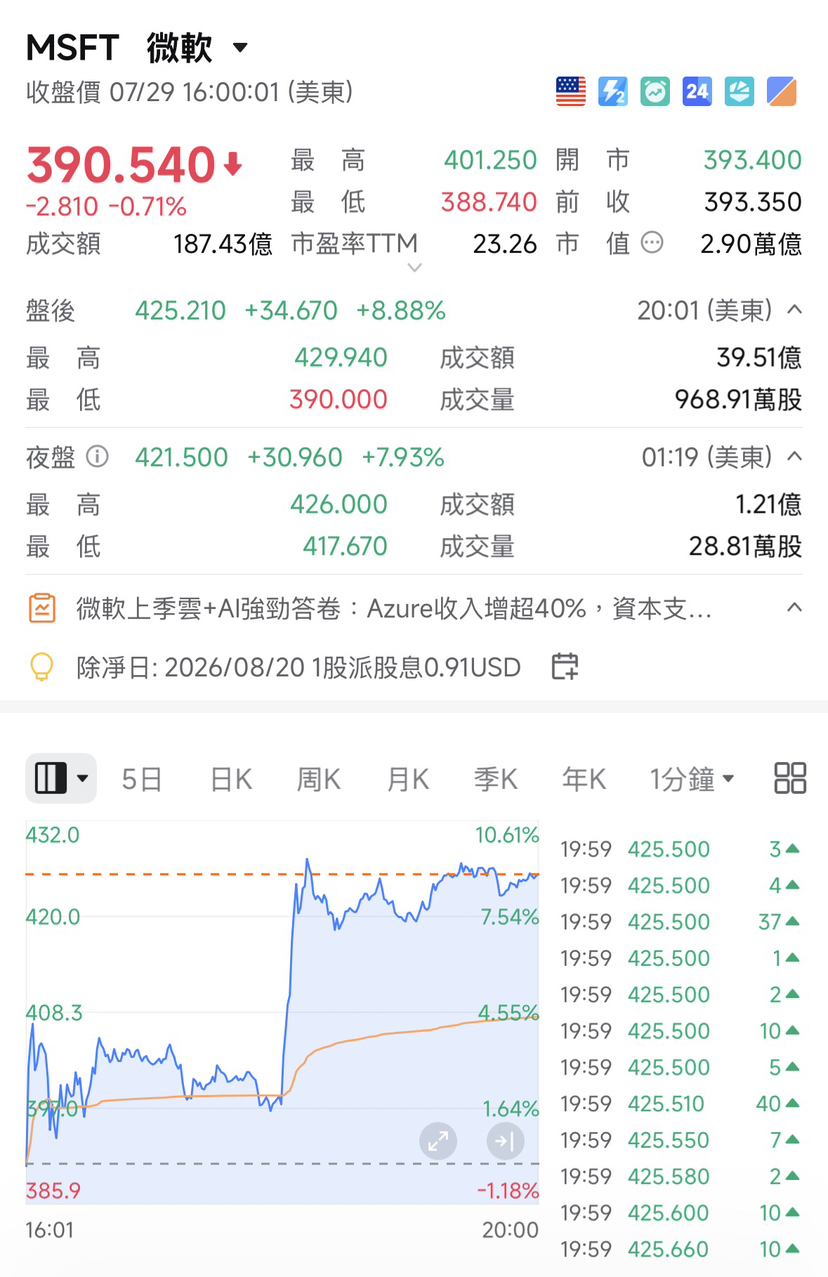
Task: Tap the US flag market icon
Action: coord(571,92)
